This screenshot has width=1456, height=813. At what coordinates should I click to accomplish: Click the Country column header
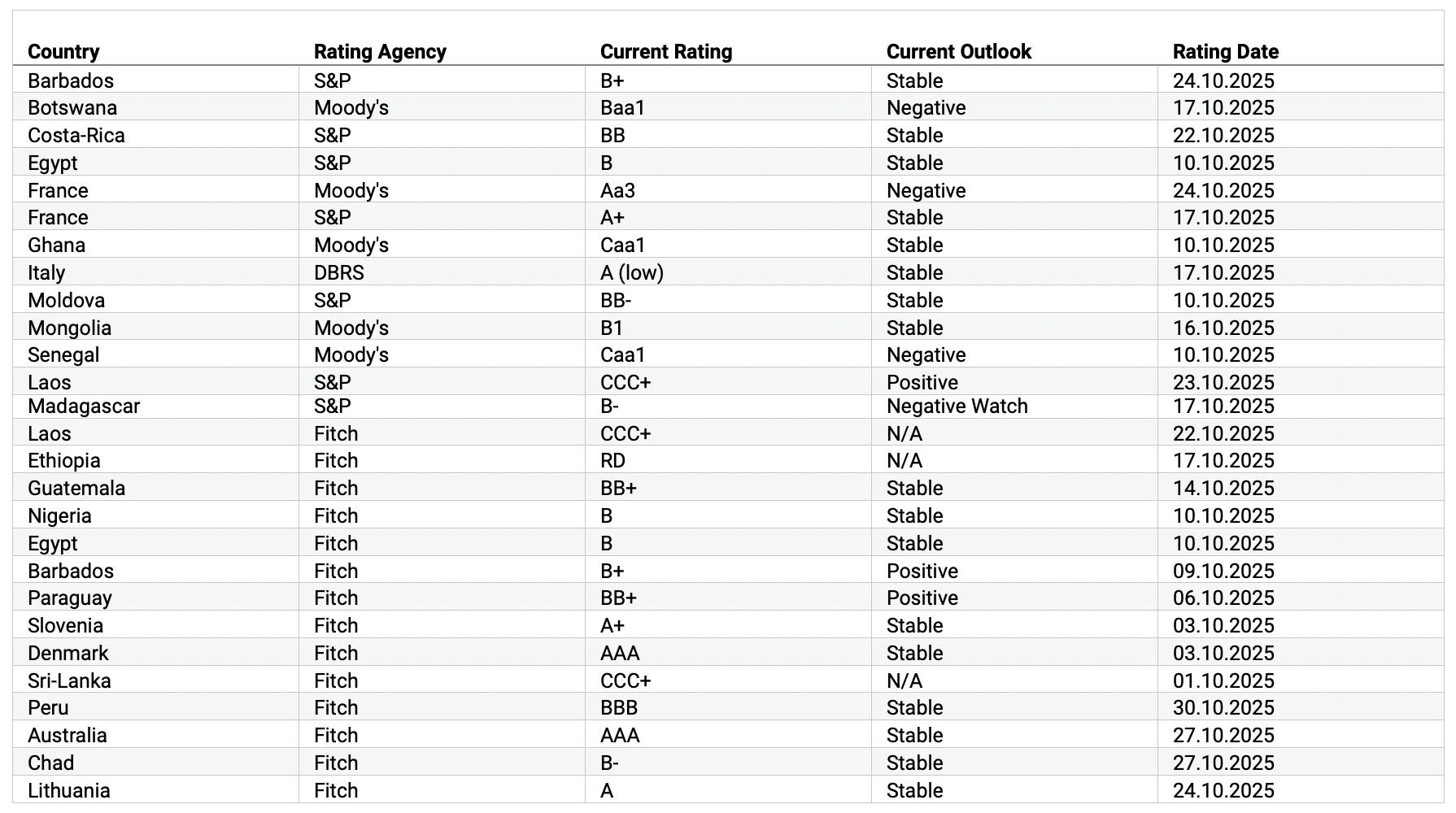pyautogui.click(x=63, y=52)
